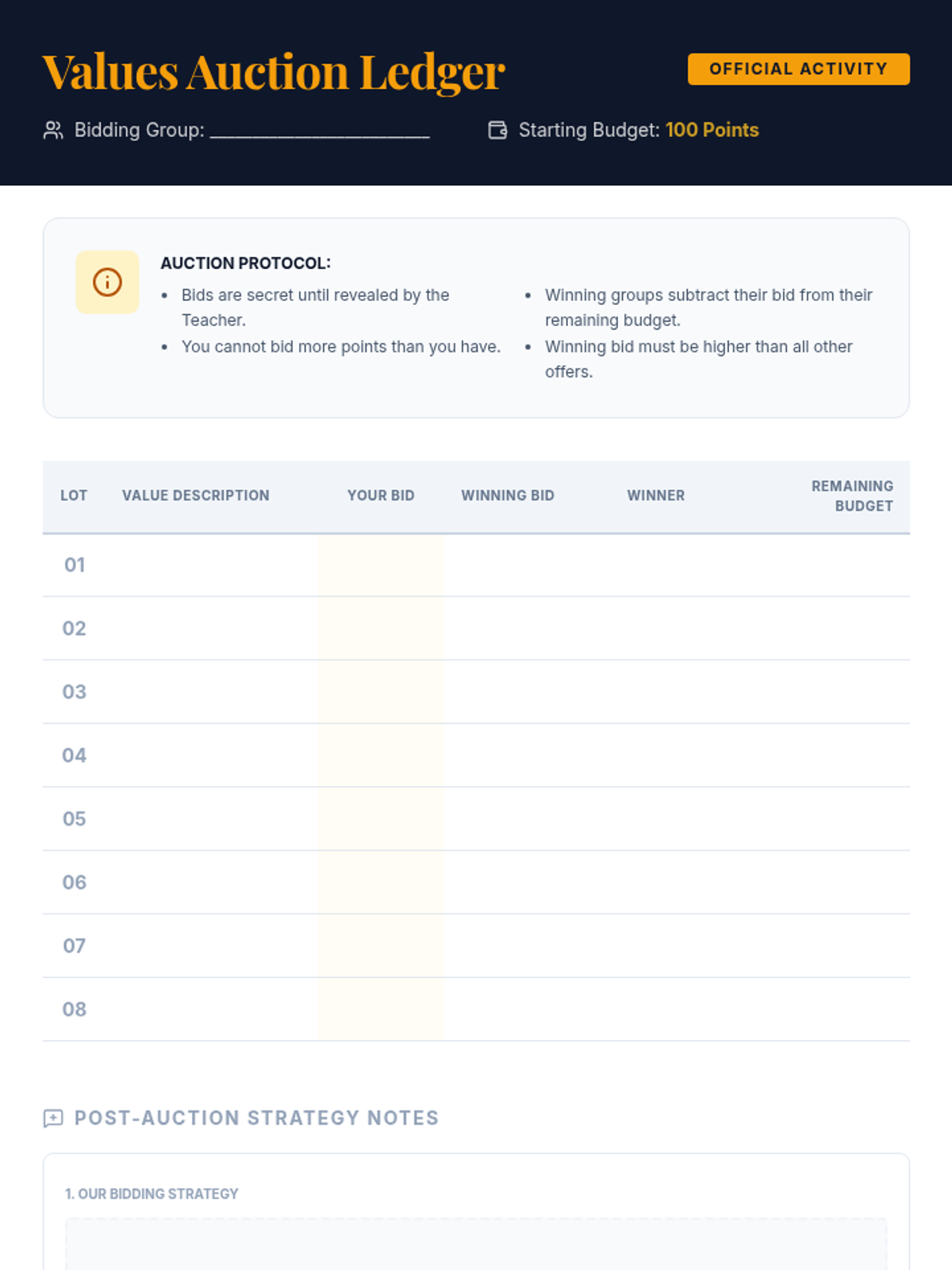Click the Your Bid cell for lot 06
Image resolution: width=952 pixels, height=1270 pixels.
point(381,883)
